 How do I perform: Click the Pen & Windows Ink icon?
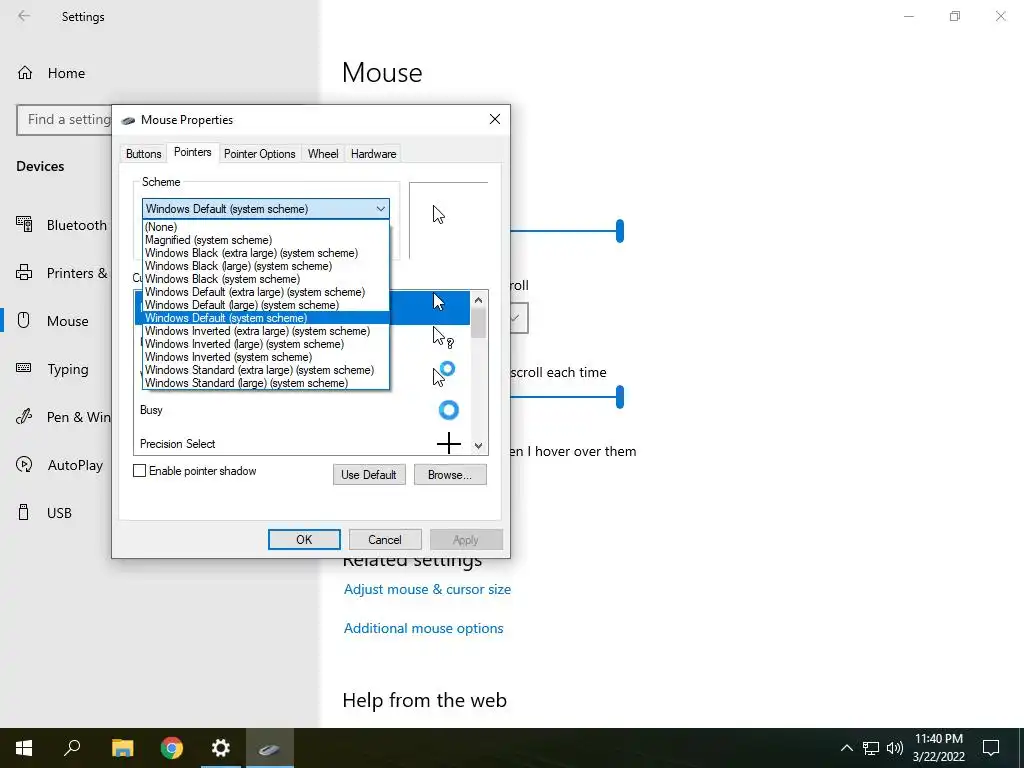click(24, 417)
